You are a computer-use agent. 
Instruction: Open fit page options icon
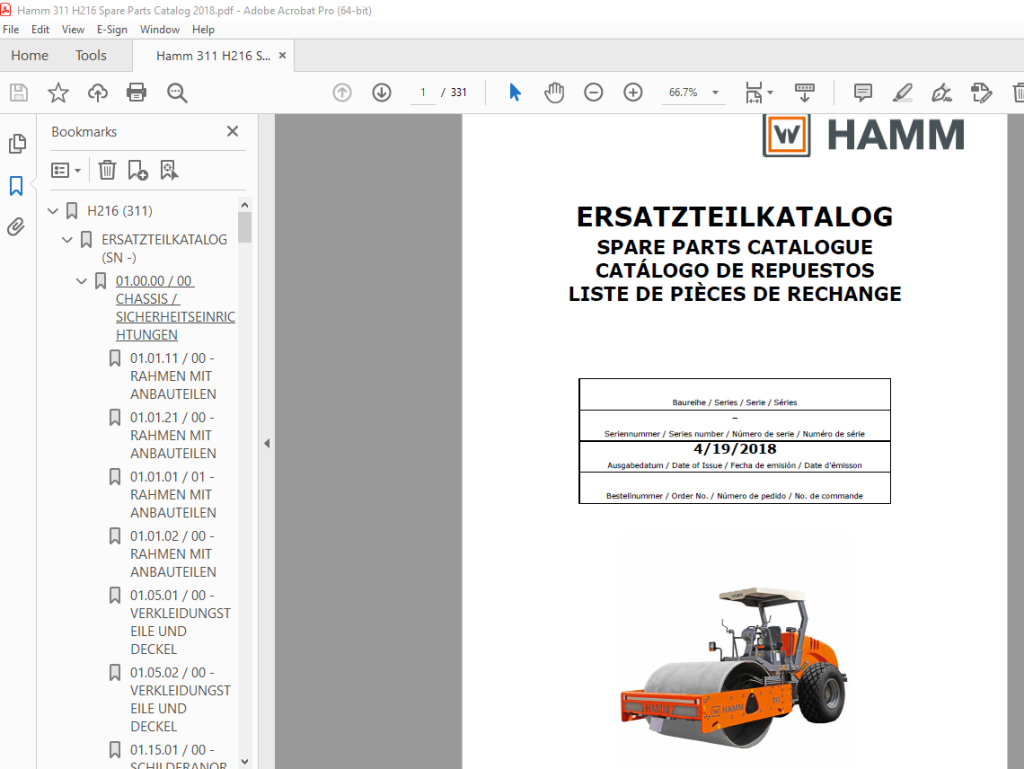pos(754,93)
